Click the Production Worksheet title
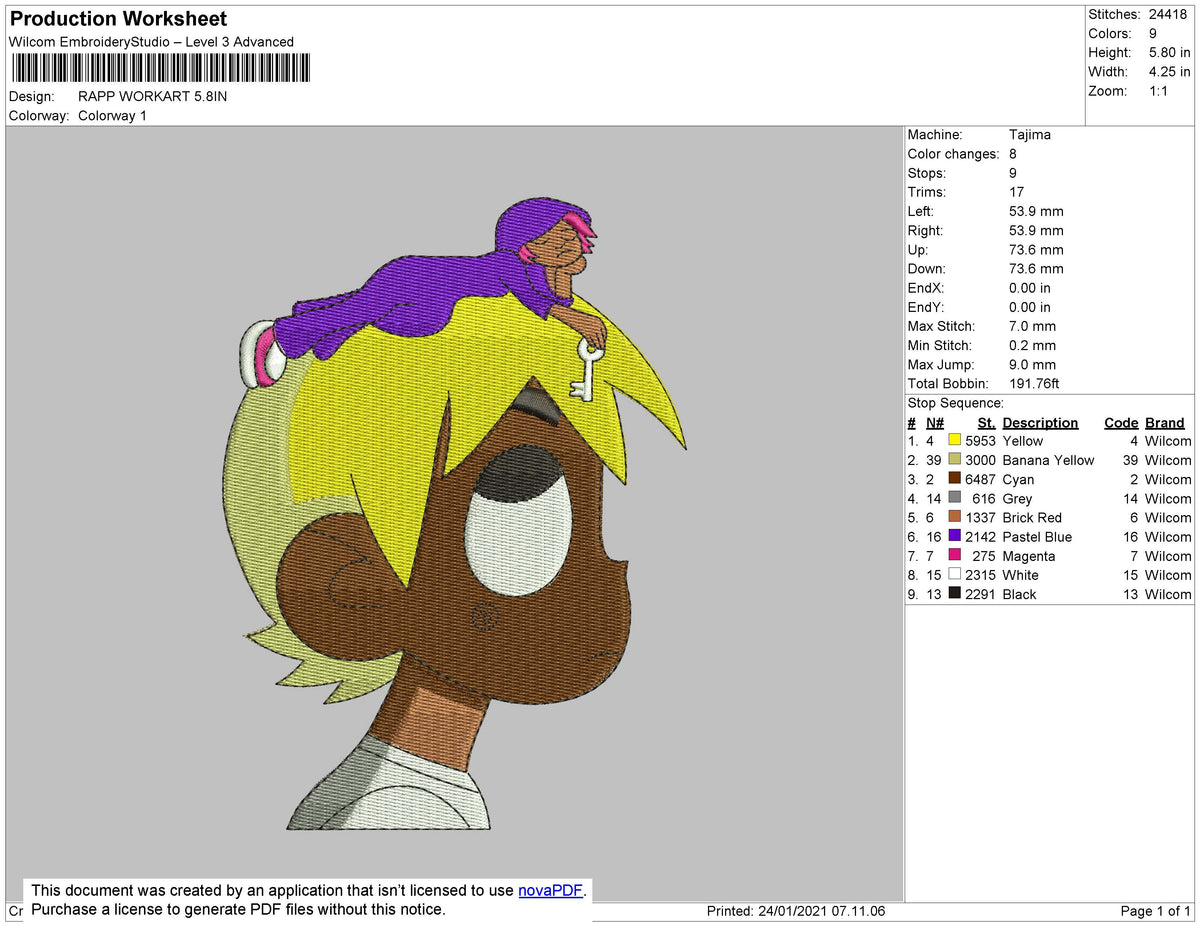Viewport: 1200px width, 927px height. [118, 19]
